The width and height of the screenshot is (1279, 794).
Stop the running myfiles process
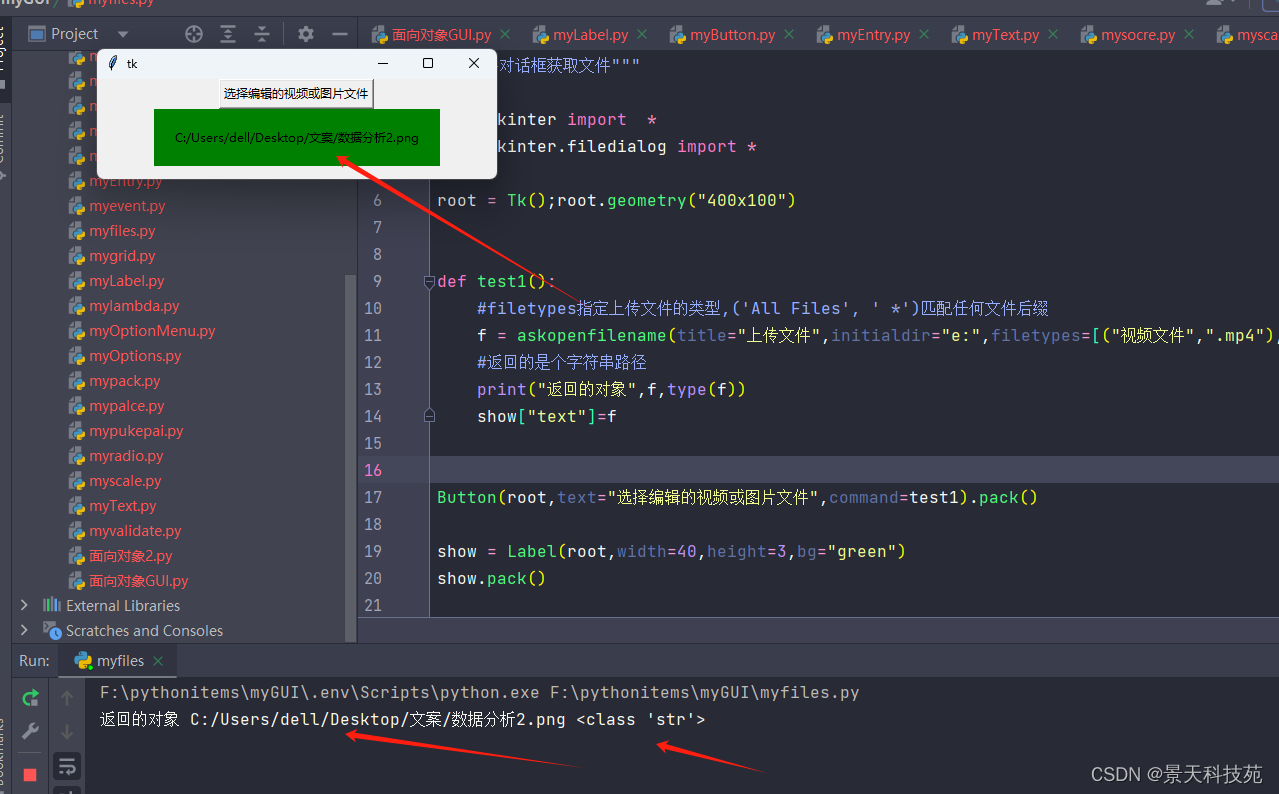pos(30,774)
